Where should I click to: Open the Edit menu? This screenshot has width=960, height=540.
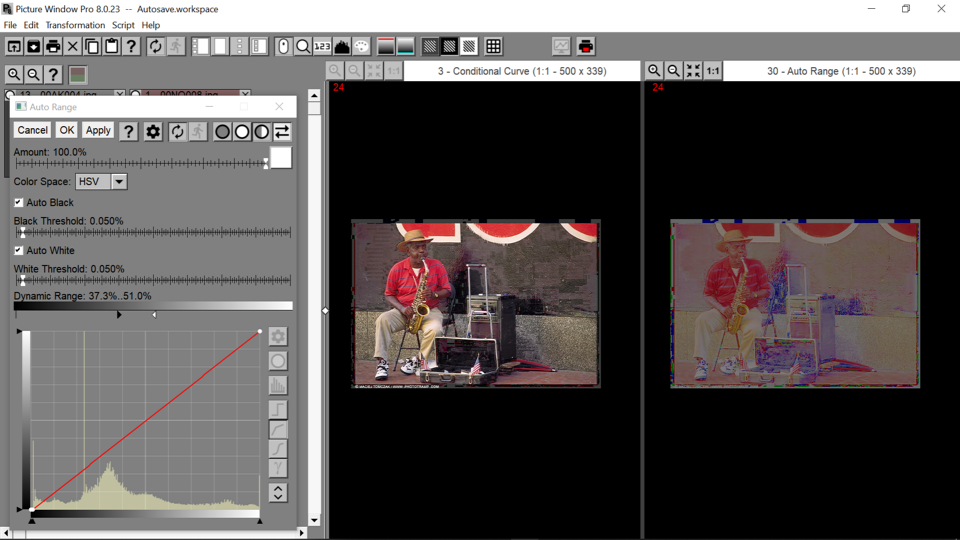31,25
